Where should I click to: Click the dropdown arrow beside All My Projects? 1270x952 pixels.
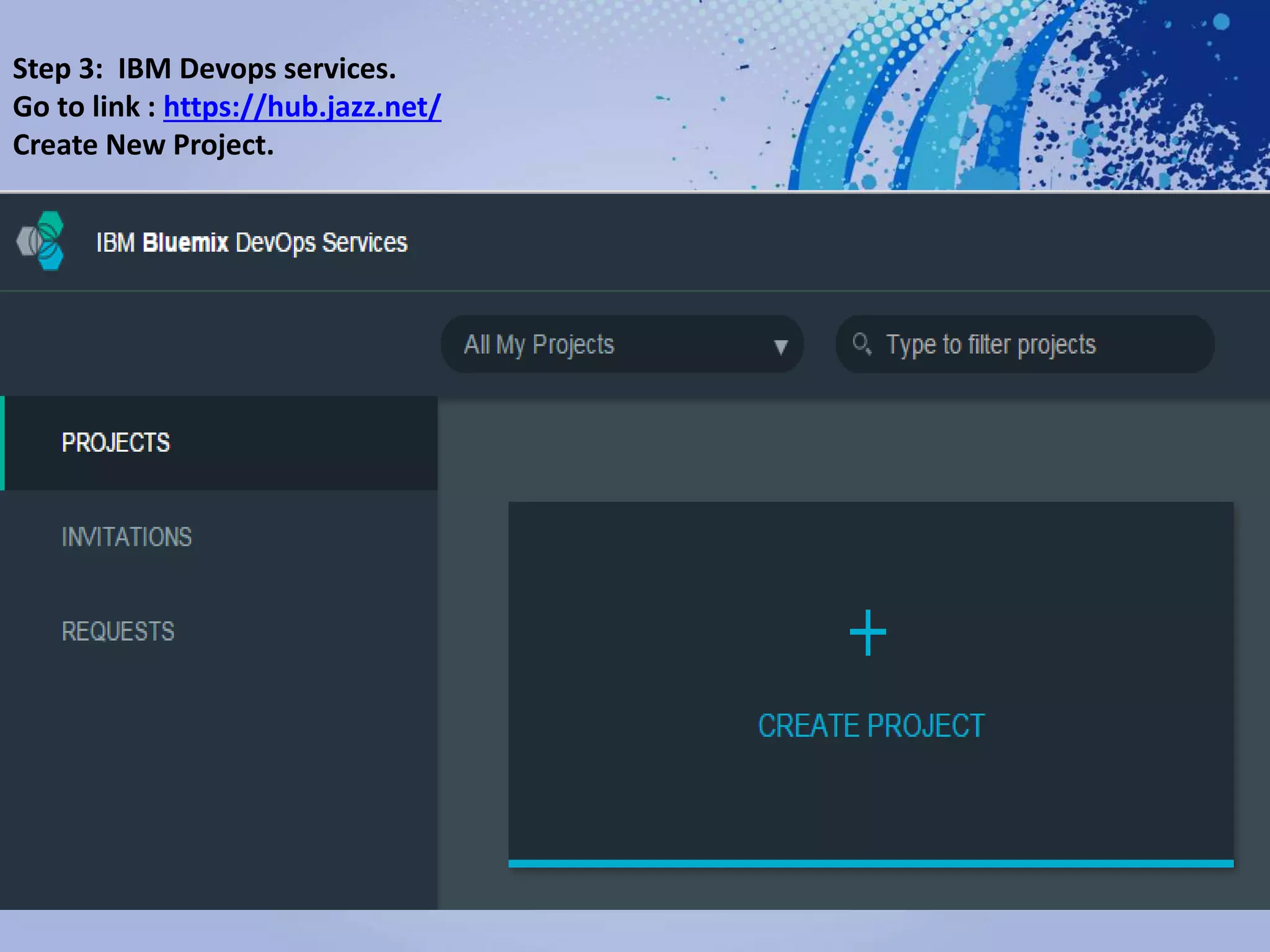click(x=781, y=346)
